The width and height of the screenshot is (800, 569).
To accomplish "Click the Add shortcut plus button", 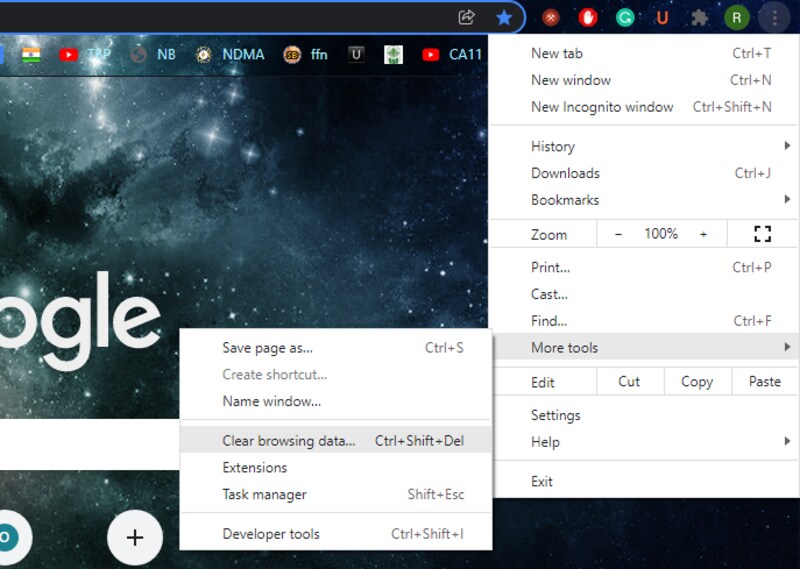I will [135, 537].
